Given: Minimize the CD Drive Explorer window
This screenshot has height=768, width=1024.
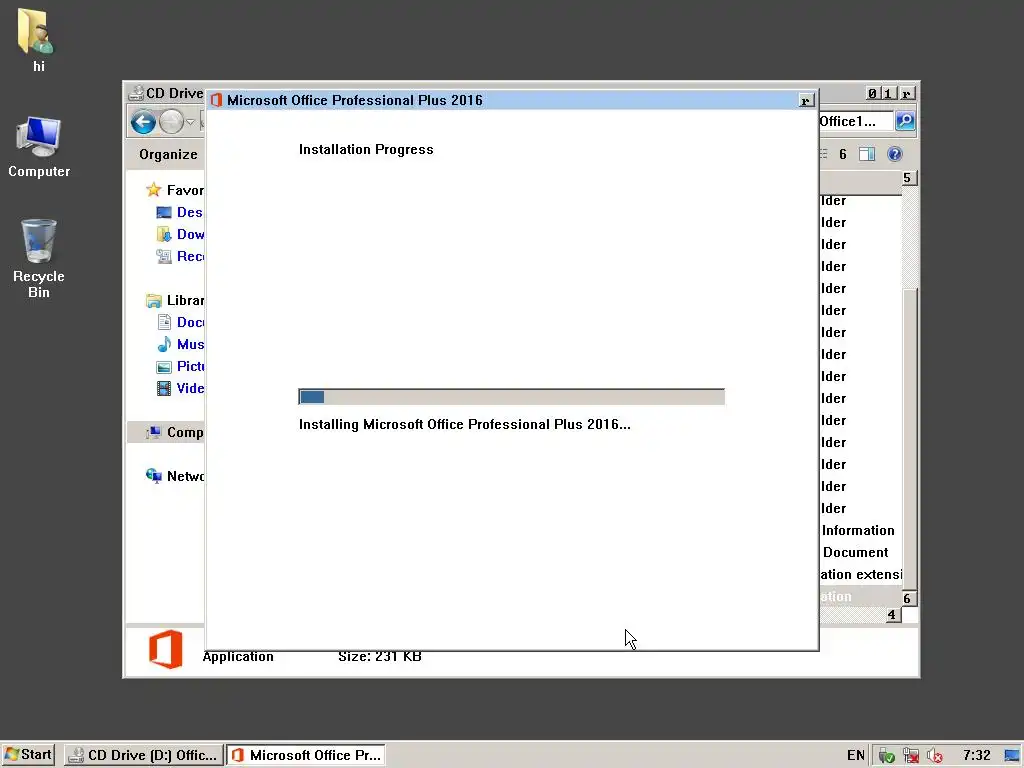Looking at the screenshot, I should click(872, 93).
